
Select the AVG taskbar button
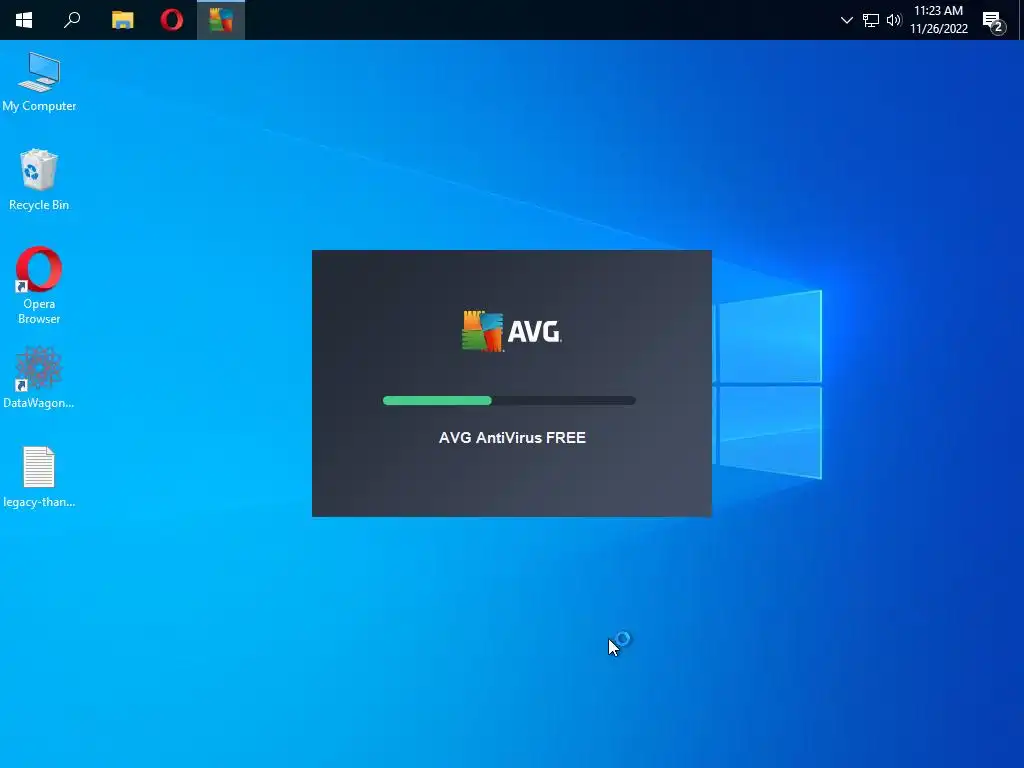coord(221,20)
